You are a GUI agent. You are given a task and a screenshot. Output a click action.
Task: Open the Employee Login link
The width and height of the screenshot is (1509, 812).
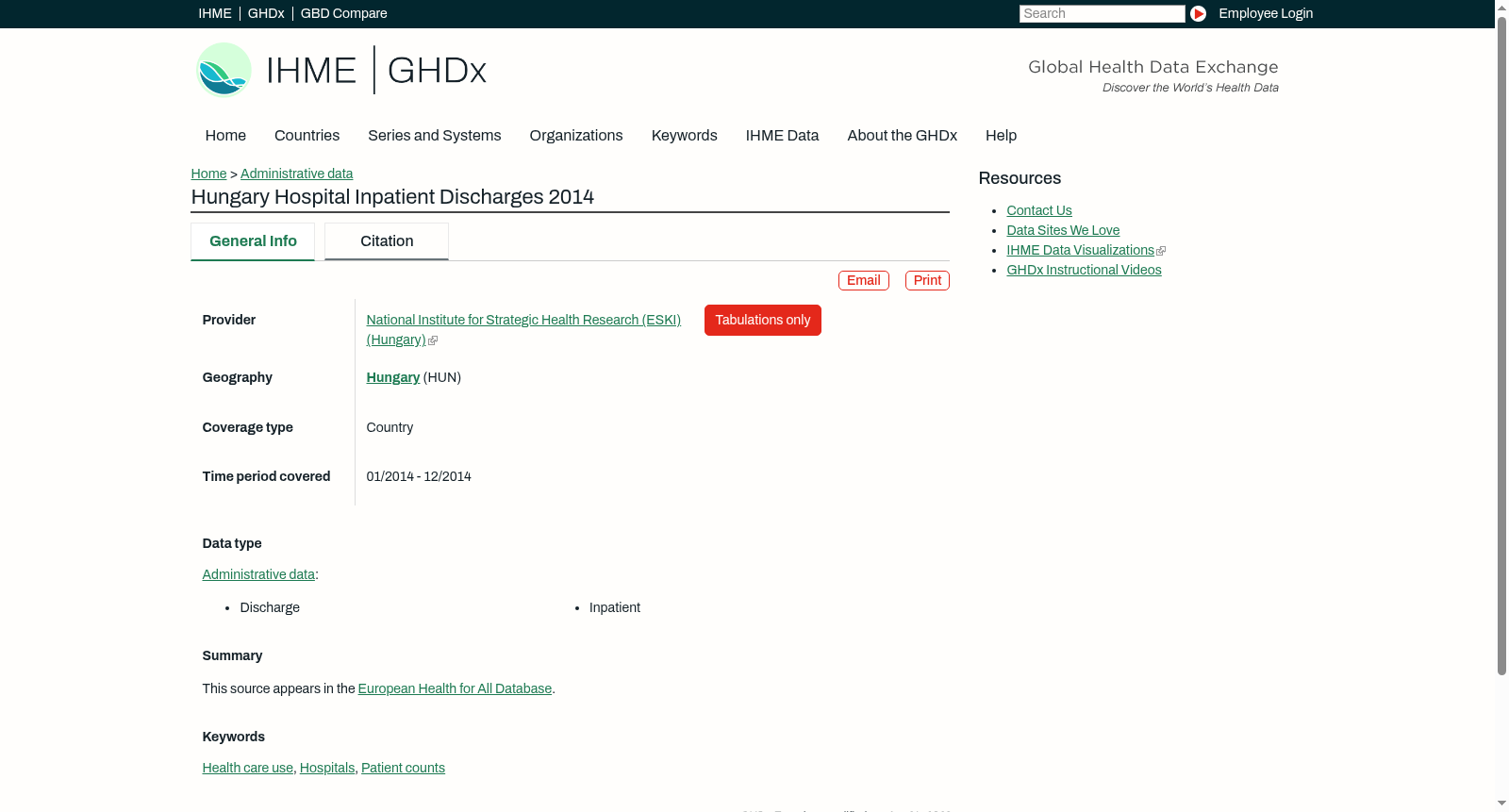(x=1266, y=13)
